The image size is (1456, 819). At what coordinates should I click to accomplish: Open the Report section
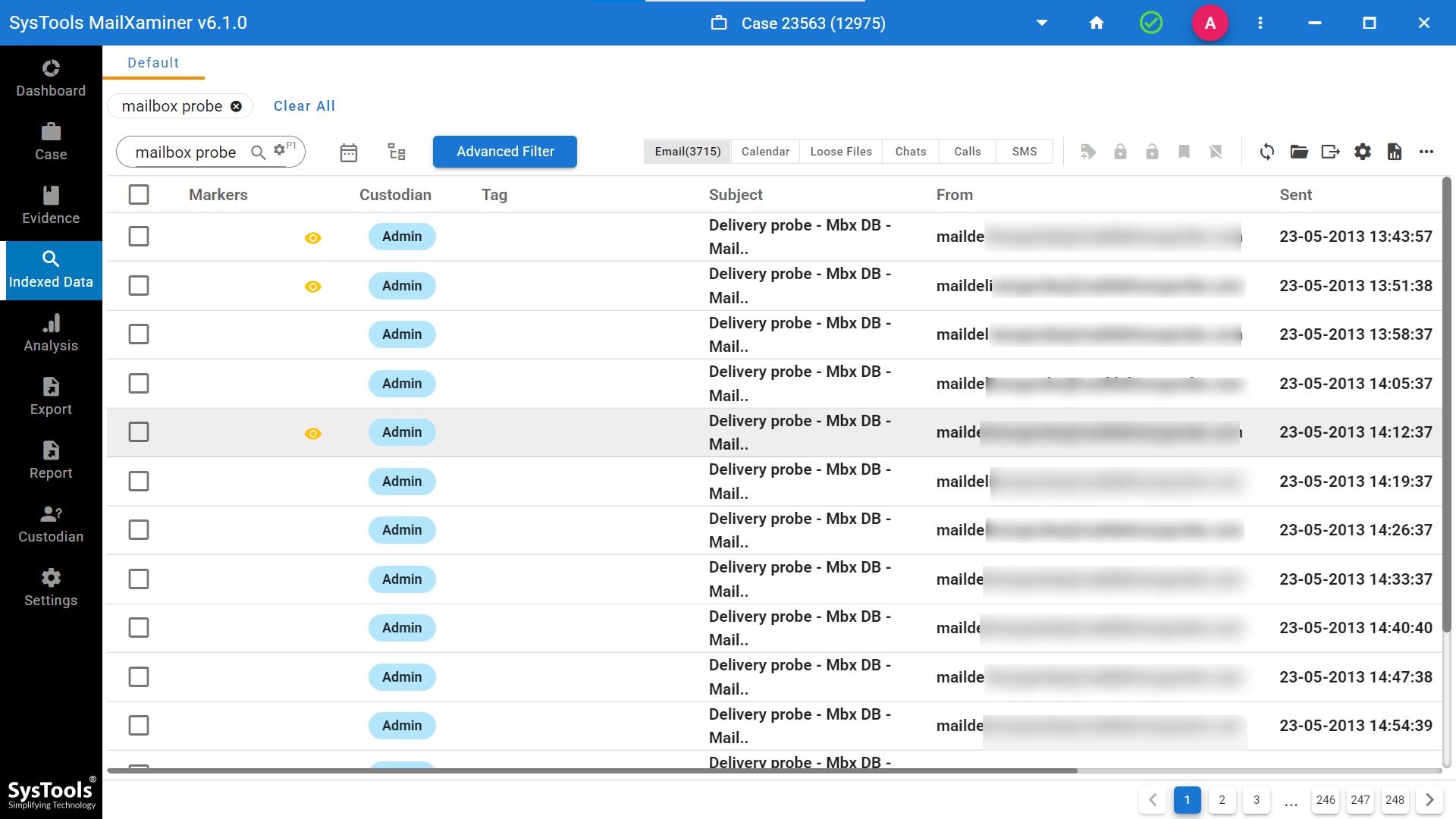[x=51, y=461]
